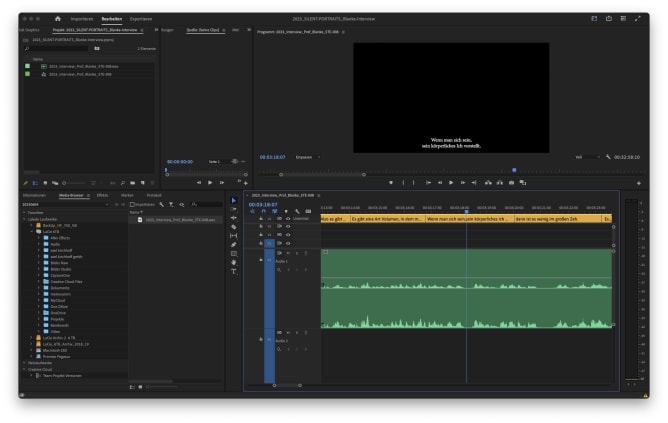Choose the Pen tool in the toolbar

[234, 245]
